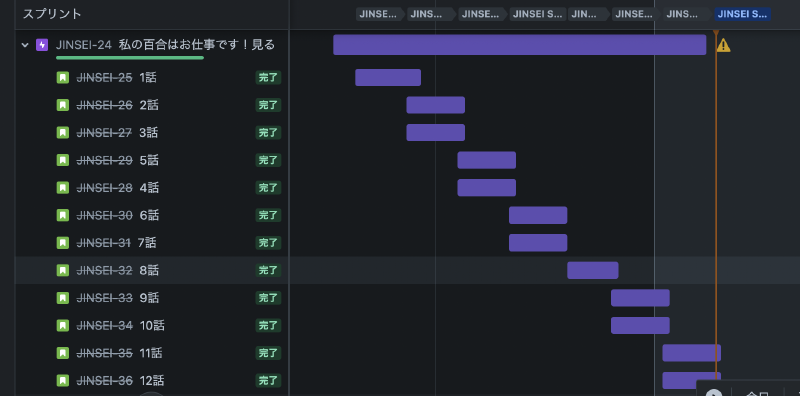
Task: Click the 完了 status badge on the 8話 row
Action: [268, 270]
